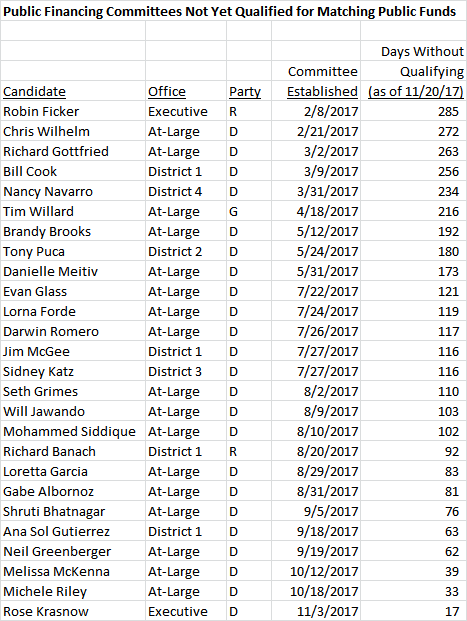Select Richard Banach's party cell showing R
The image size is (467, 621).
pos(249,451)
